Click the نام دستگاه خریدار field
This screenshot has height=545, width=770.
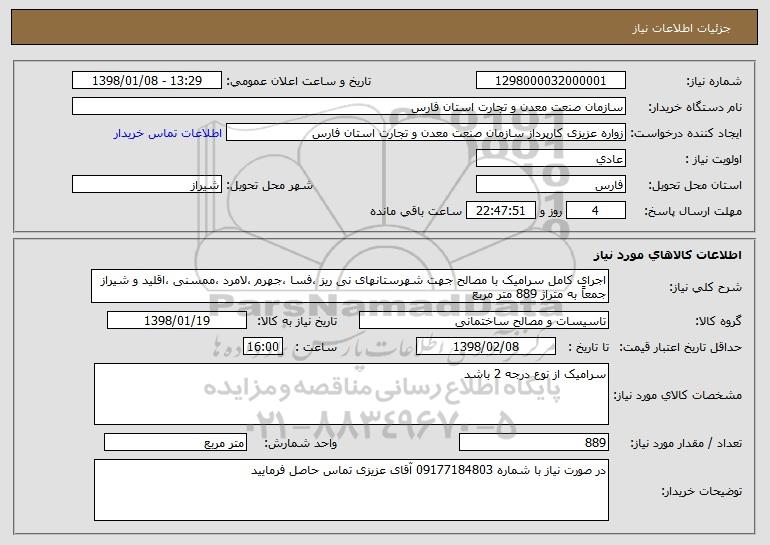click(349, 107)
